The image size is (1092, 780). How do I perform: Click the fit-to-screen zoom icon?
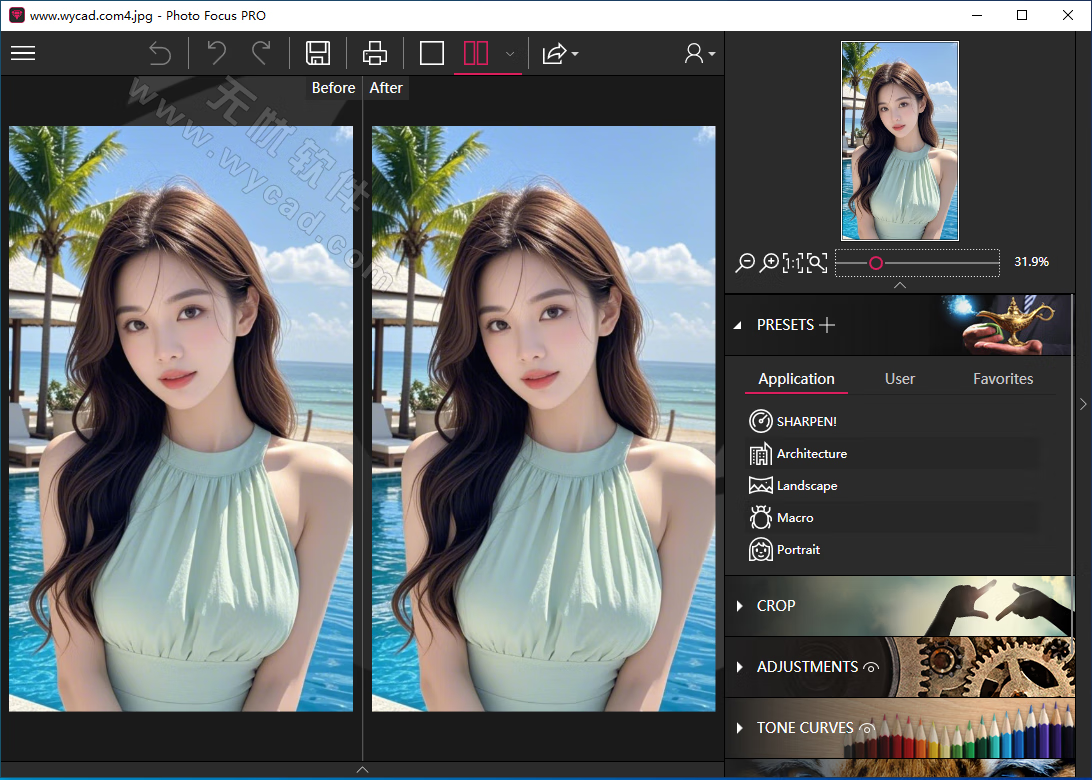tap(818, 262)
